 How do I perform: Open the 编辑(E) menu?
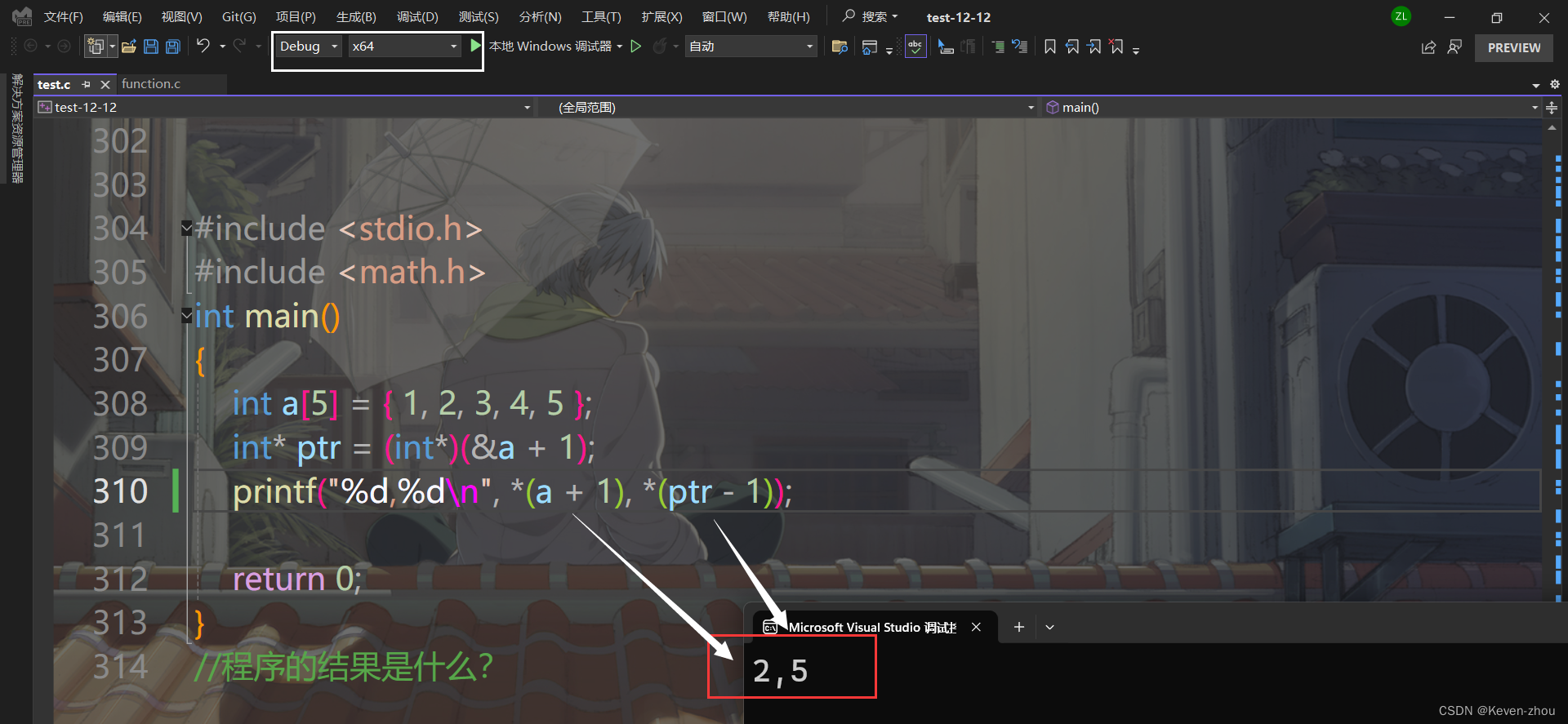pyautogui.click(x=122, y=17)
